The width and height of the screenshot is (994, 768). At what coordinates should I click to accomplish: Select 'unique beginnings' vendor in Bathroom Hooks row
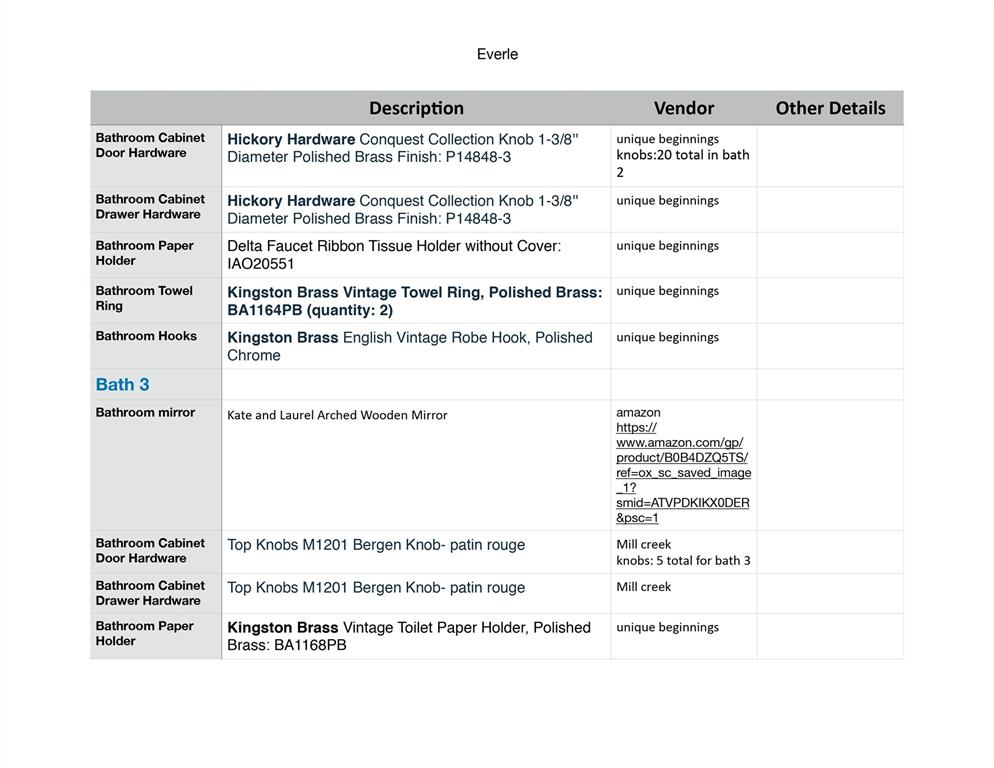(668, 337)
